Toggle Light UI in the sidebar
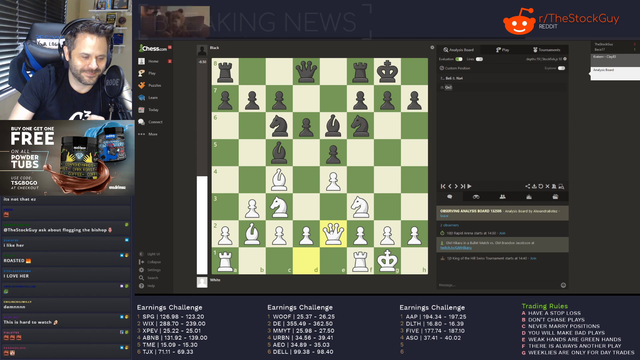Image resolution: width=640 pixels, height=360 pixels. pos(150,254)
